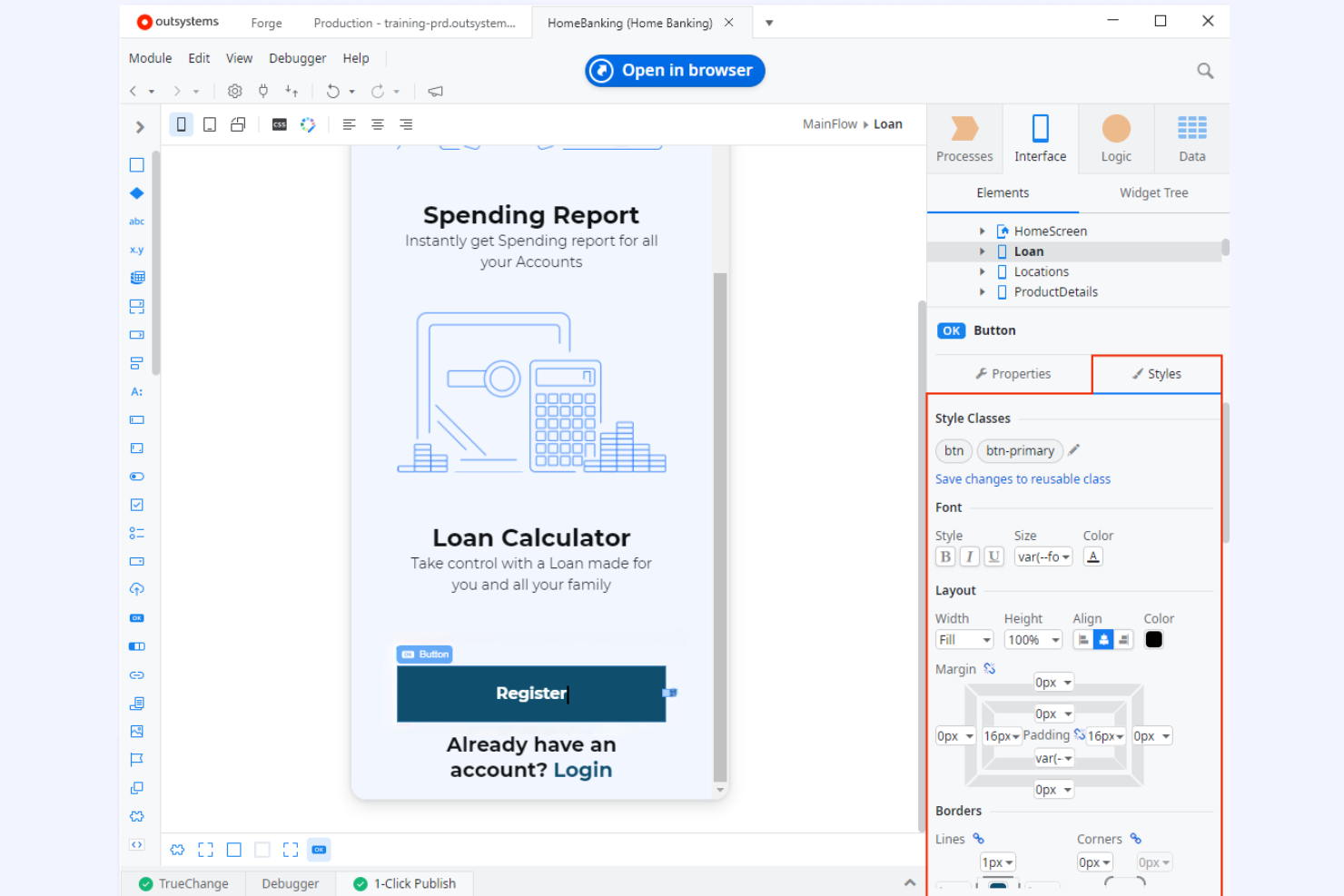Toggle Bold font style
The height and width of the screenshot is (896, 1344).
[945, 556]
